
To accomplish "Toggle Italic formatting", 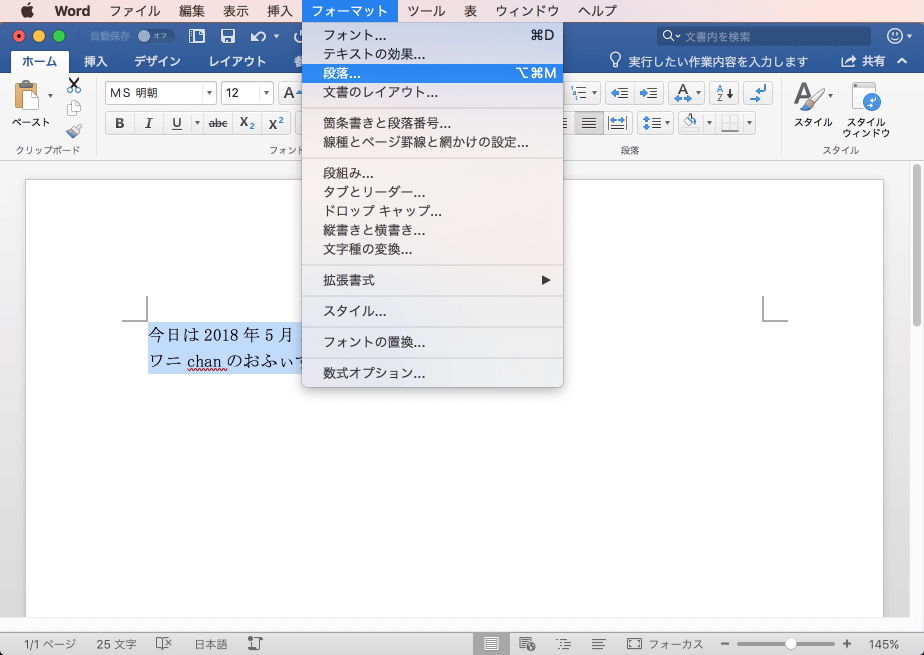I will click(148, 123).
